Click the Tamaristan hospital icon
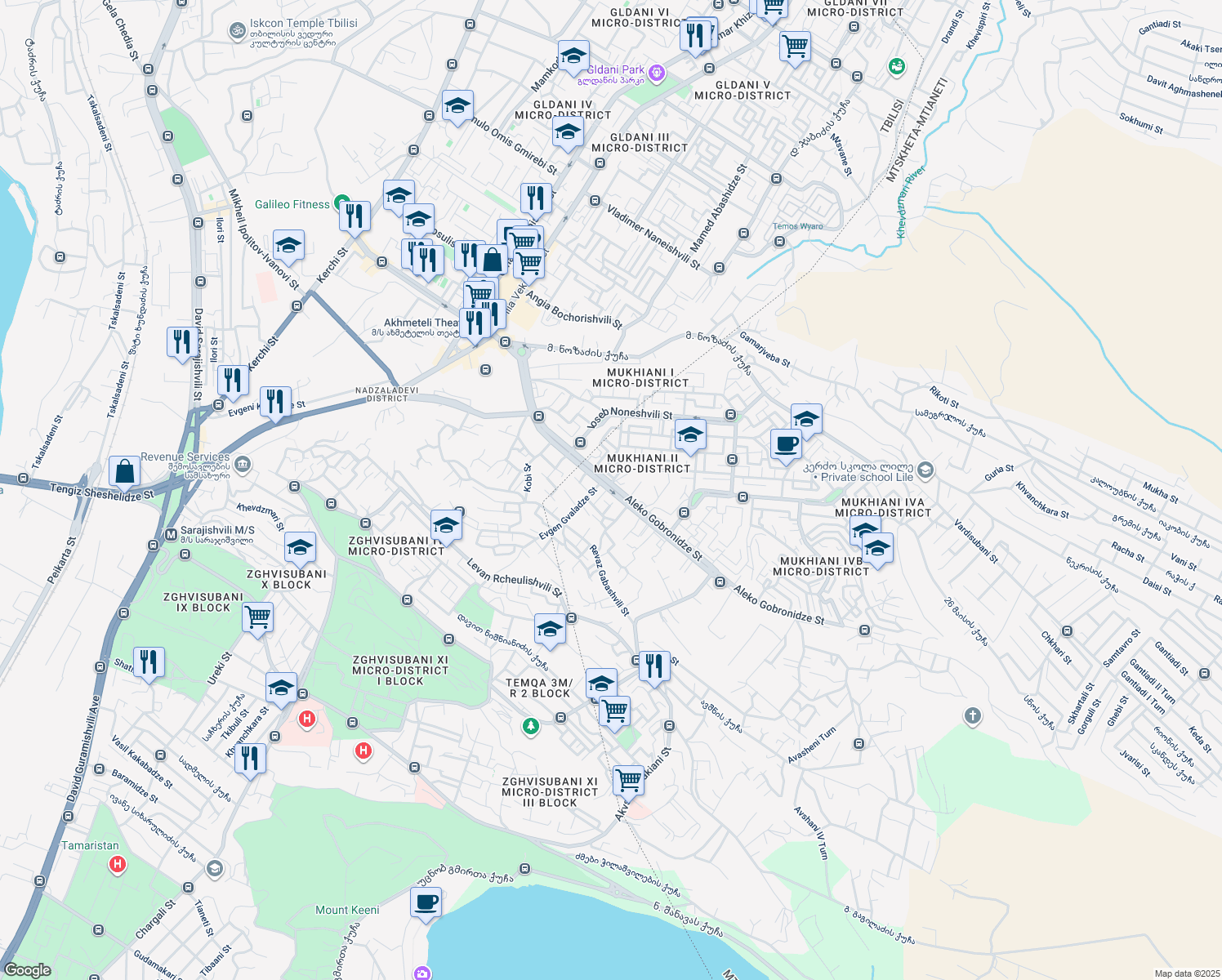Image resolution: width=1222 pixels, height=980 pixels. pos(118,863)
